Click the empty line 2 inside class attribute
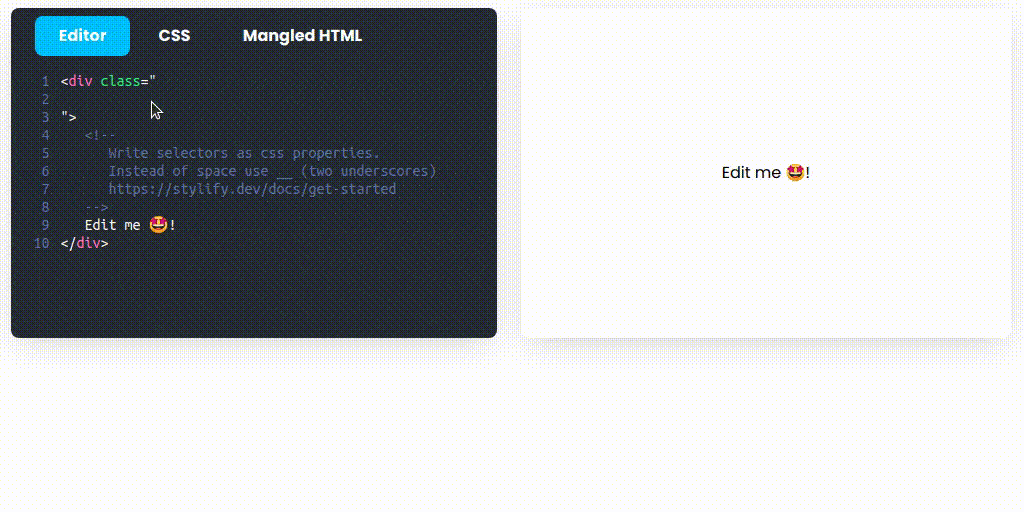 tap(261, 99)
